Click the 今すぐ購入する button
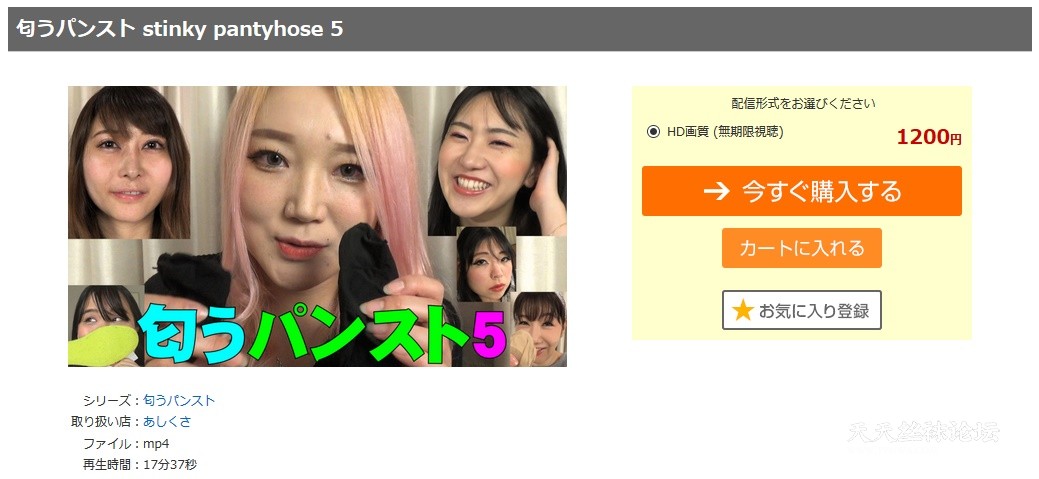The image size is (1039, 479). click(x=802, y=191)
